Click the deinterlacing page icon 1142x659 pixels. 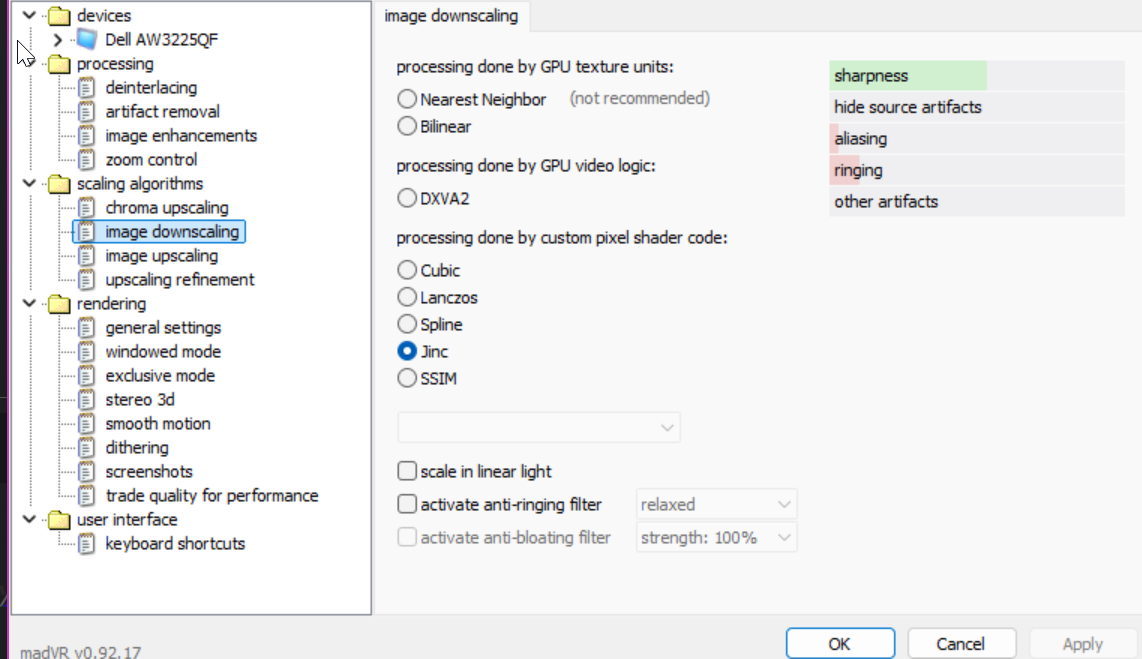coord(88,88)
